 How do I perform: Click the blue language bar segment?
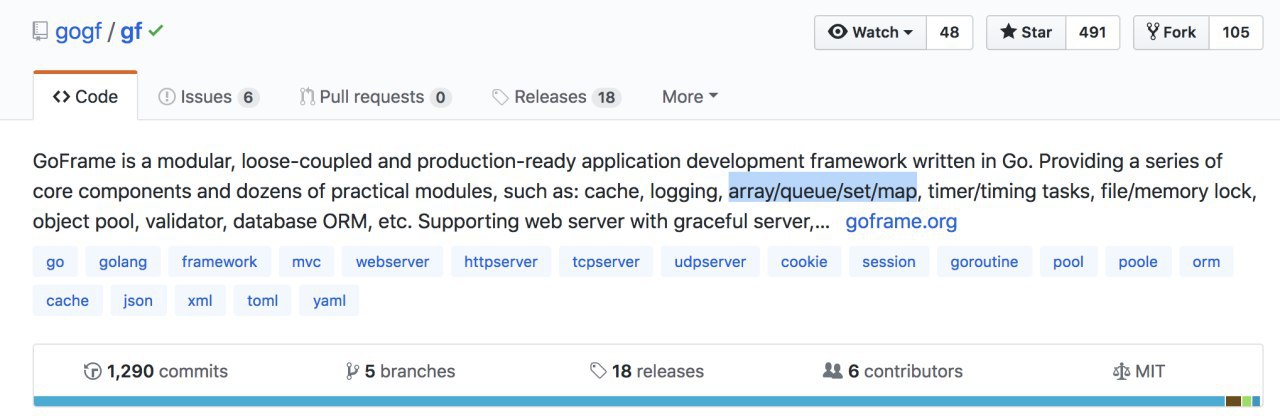pos(628,401)
